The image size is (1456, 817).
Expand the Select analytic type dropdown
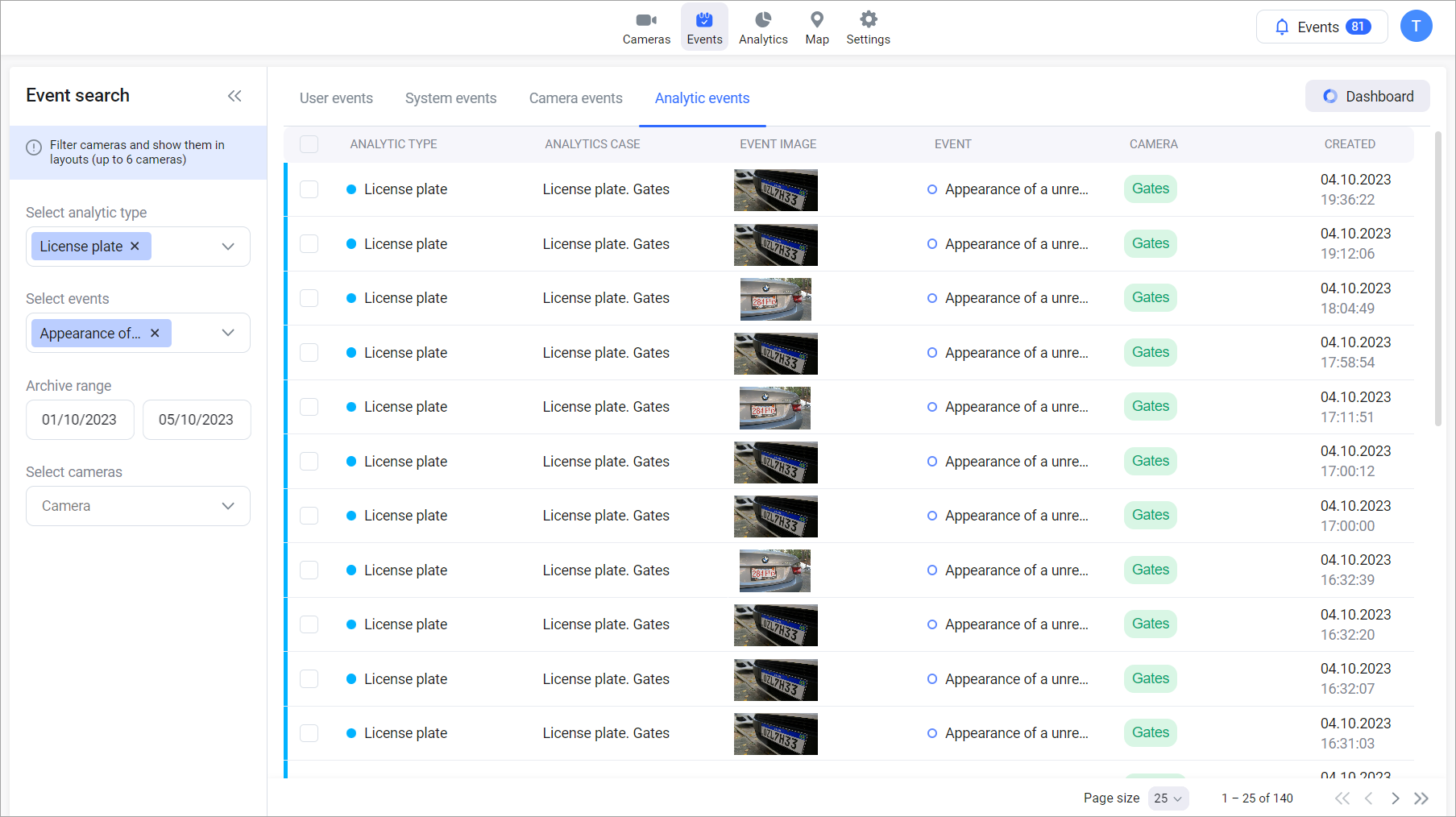(x=228, y=247)
